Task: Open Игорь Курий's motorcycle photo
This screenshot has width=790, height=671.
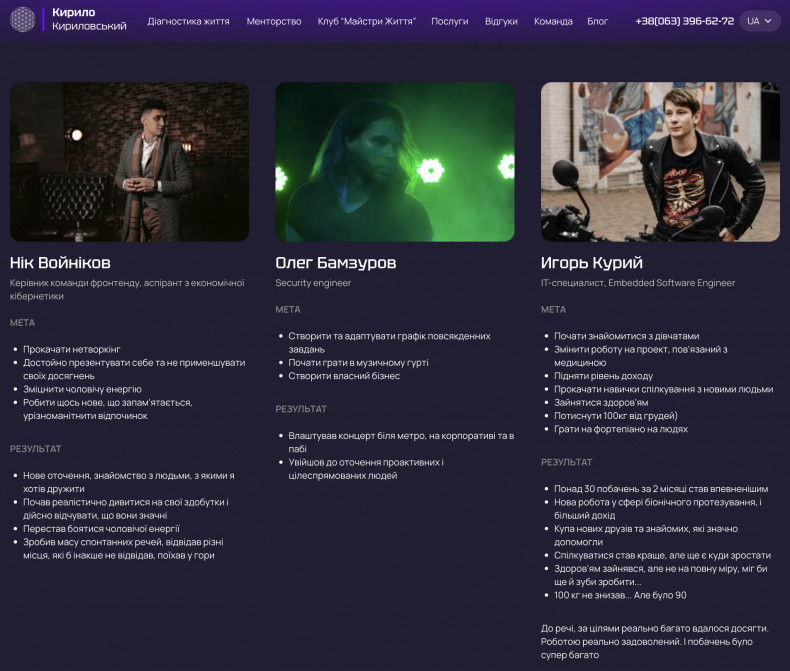Action: coord(660,162)
